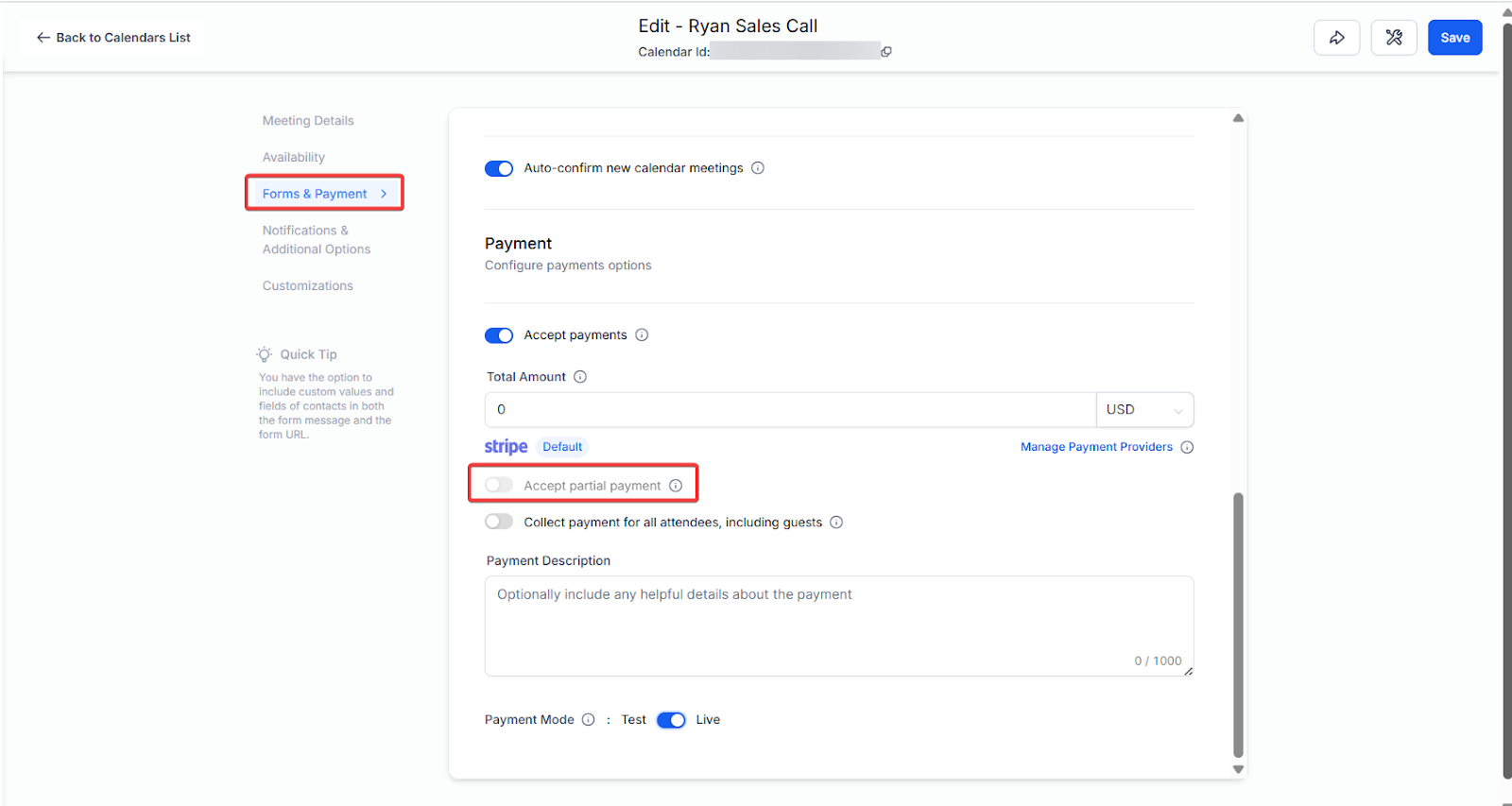Expand Forms & Payment chevron arrow

(384, 194)
